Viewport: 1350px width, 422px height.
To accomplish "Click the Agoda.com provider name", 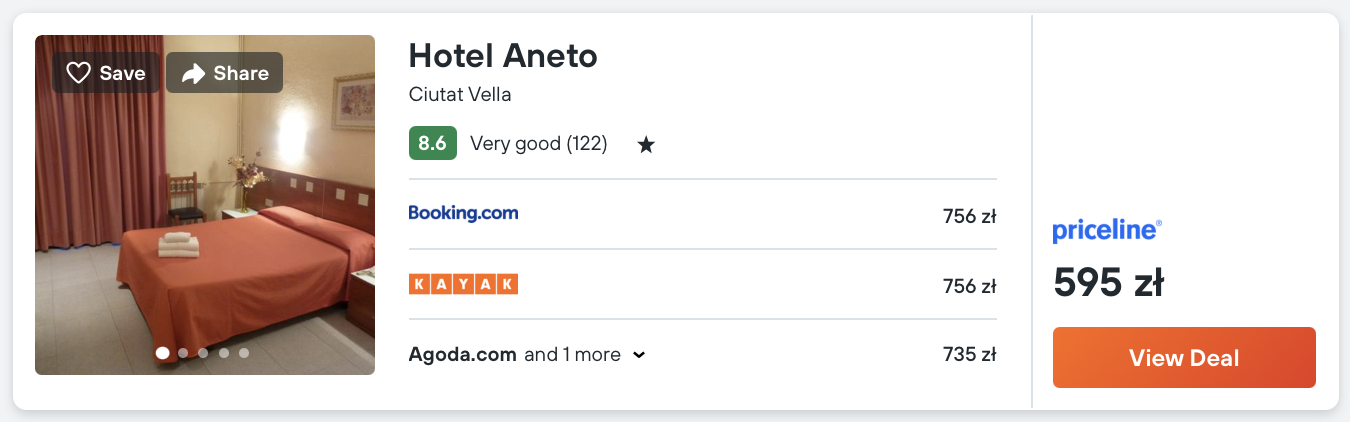I will [462, 354].
